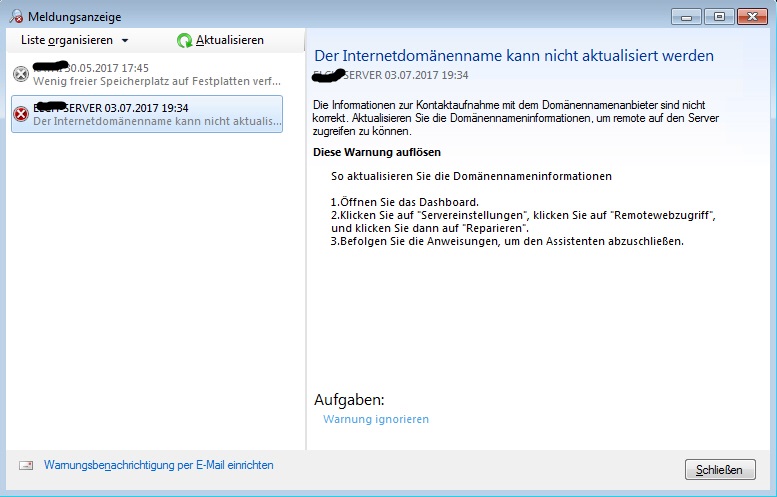Image resolution: width=777 pixels, height=497 pixels.
Task: Minimize the Meldungsanzeige window
Action: pyautogui.click(x=685, y=16)
